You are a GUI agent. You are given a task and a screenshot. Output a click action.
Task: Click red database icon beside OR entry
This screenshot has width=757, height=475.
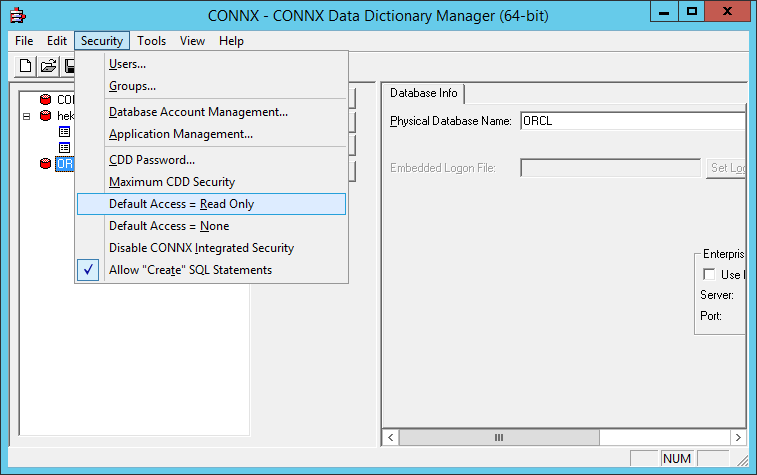[45, 164]
